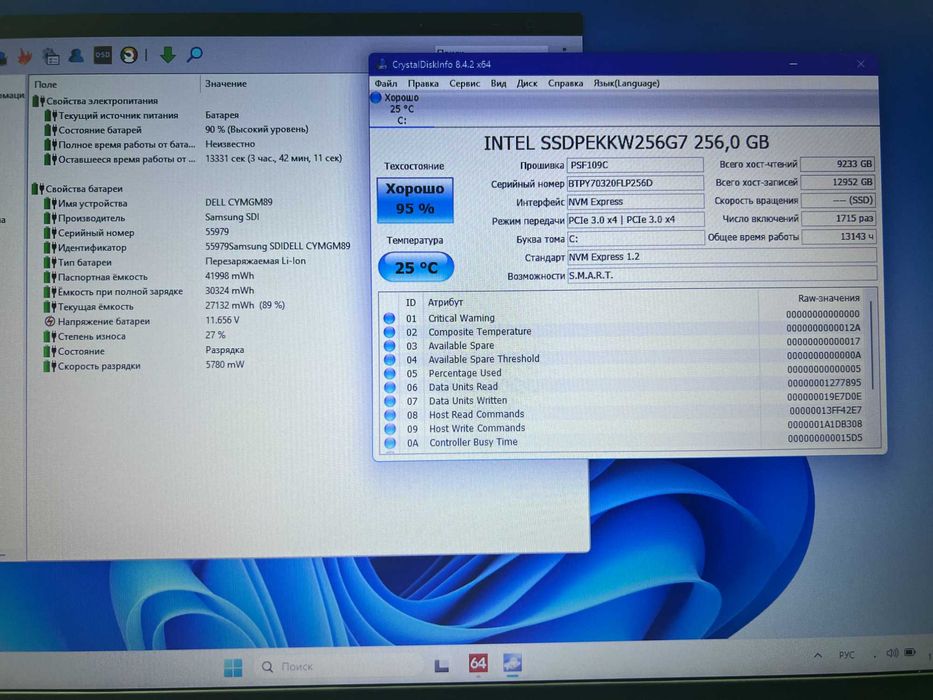
Task: Click the CrystalDiskInfo title bar app icon
Action: tap(382, 64)
